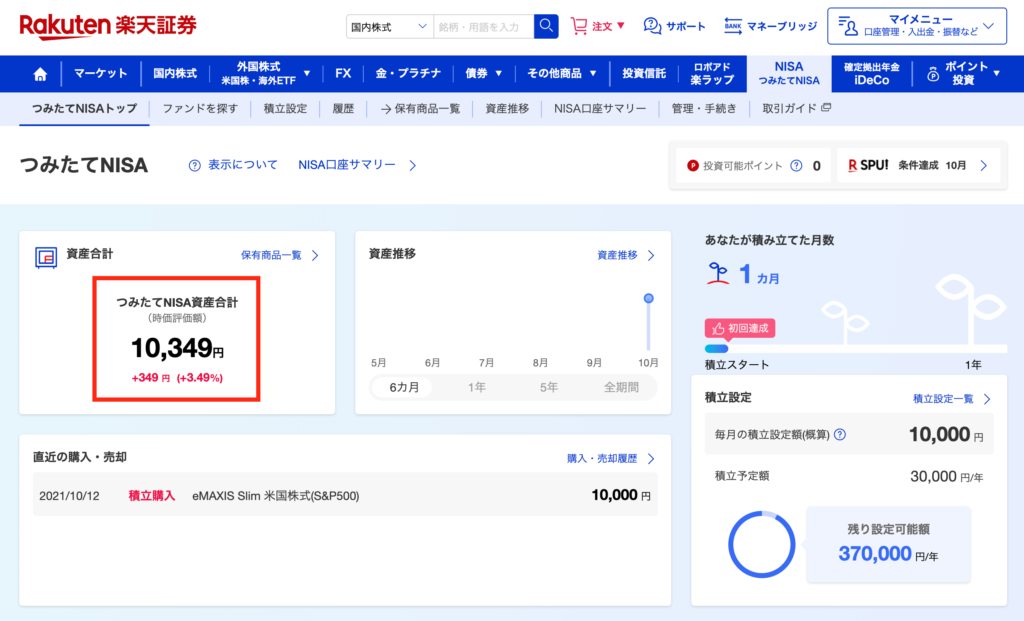This screenshot has height=621, width=1024.
Task: Click the 10月 data point on chart
Action: pos(648,298)
